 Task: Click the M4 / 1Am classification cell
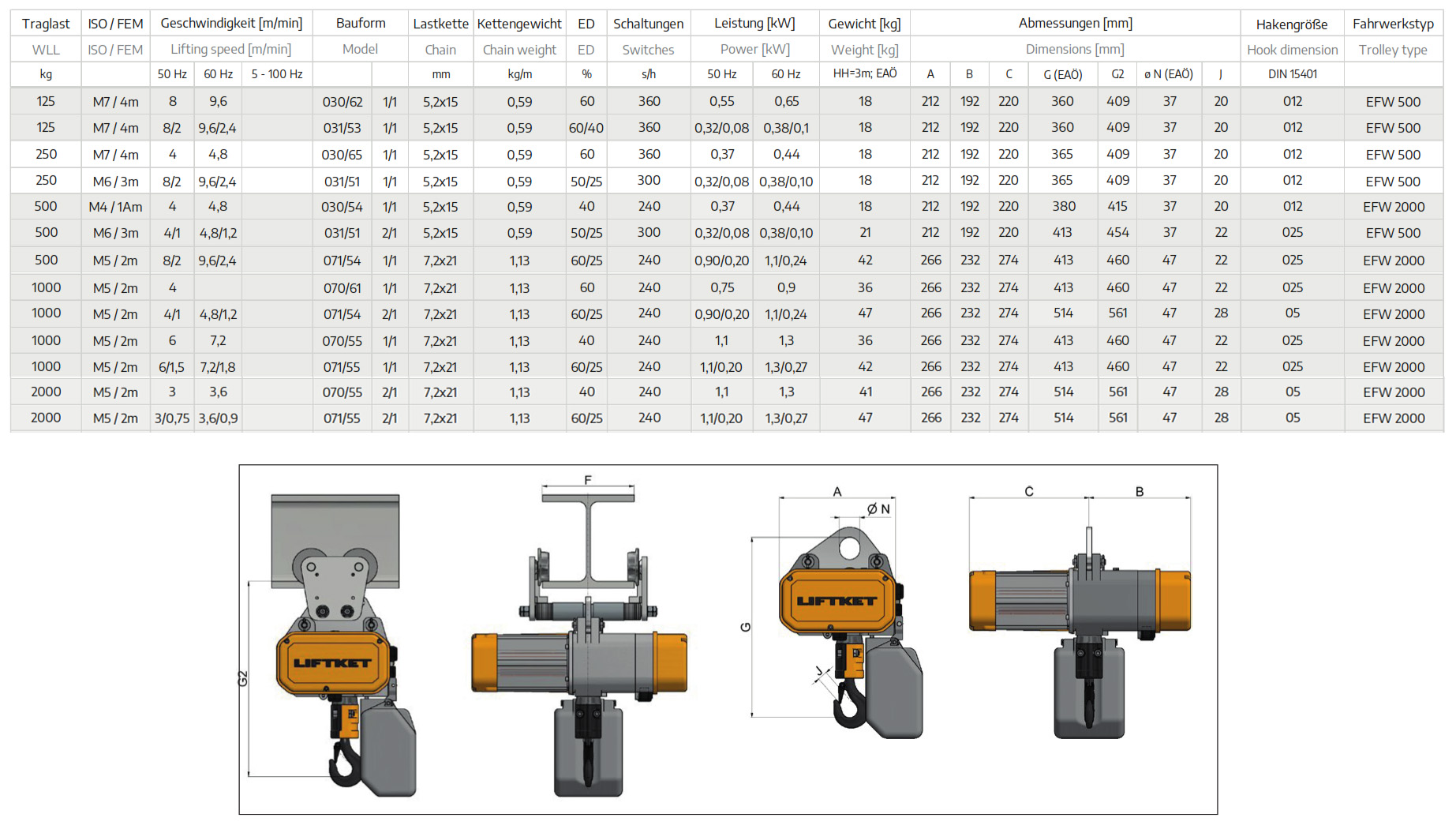coord(115,207)
